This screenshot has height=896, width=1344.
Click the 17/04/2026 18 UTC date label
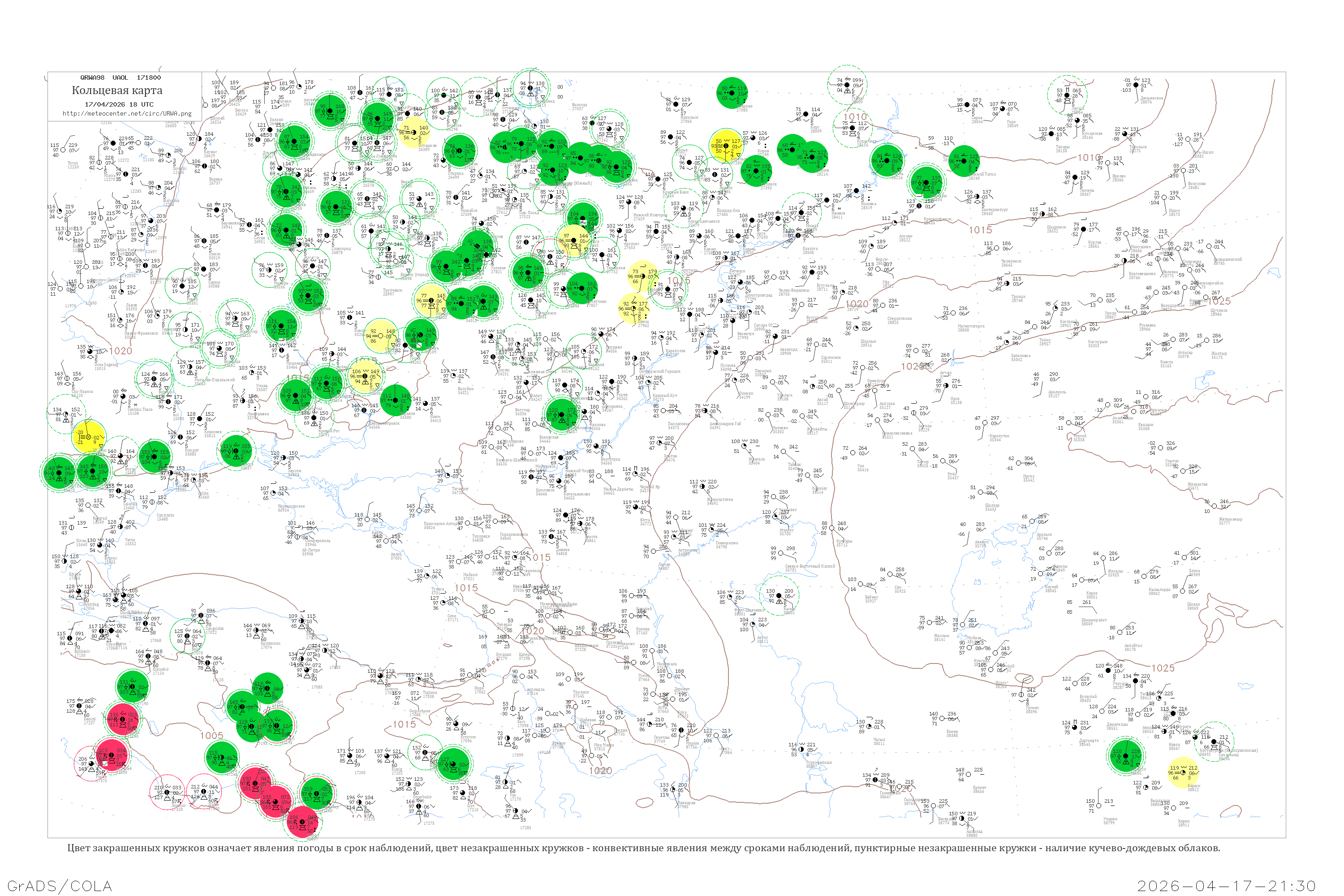(x=119, y=104)
